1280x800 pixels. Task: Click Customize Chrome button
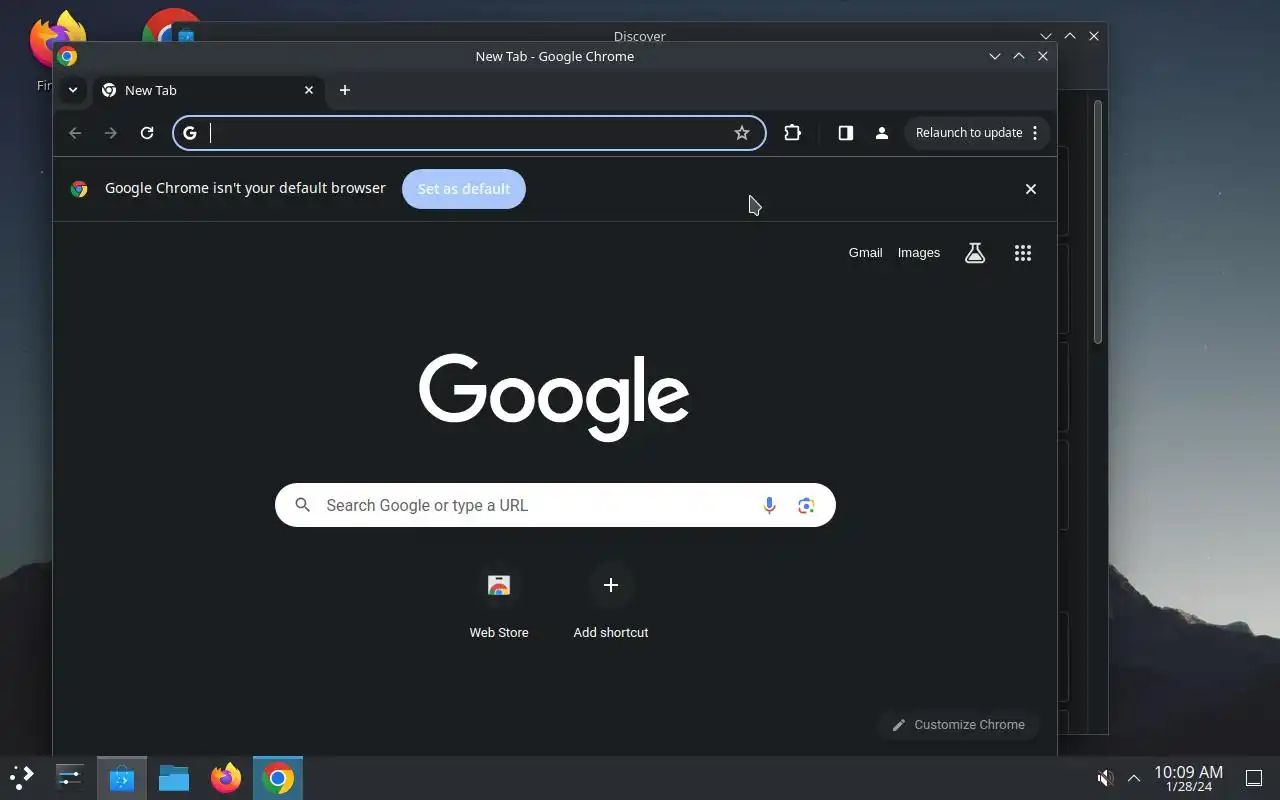point(958,725)
